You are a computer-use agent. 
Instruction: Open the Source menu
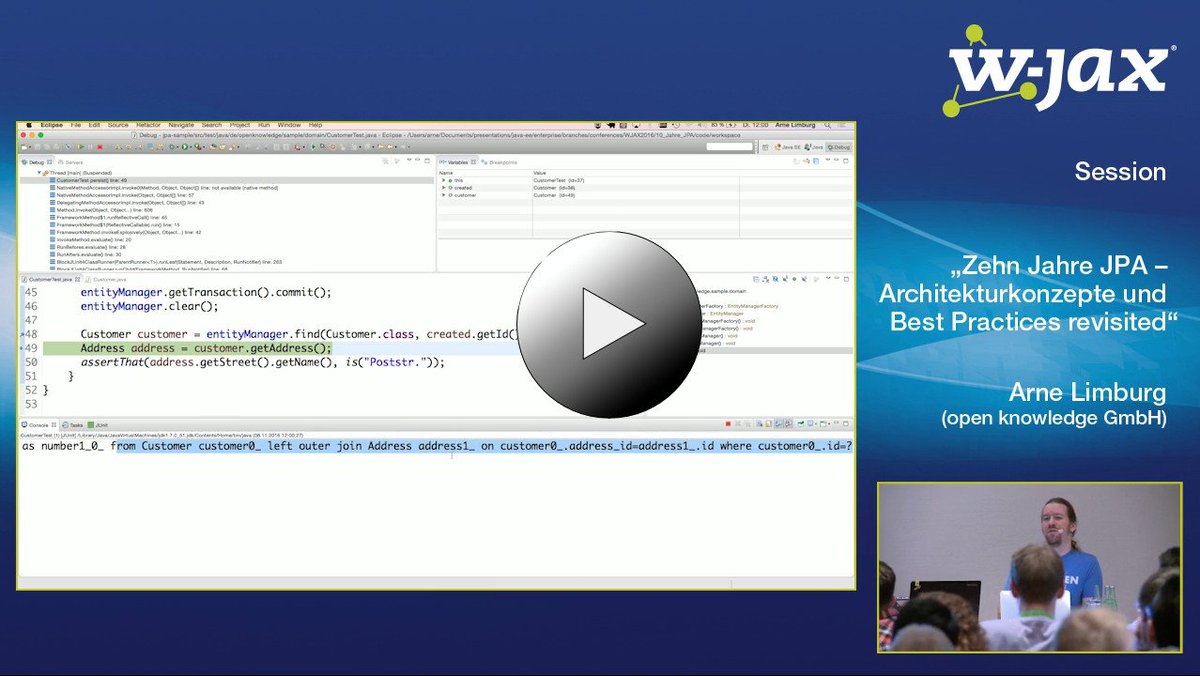118,125
